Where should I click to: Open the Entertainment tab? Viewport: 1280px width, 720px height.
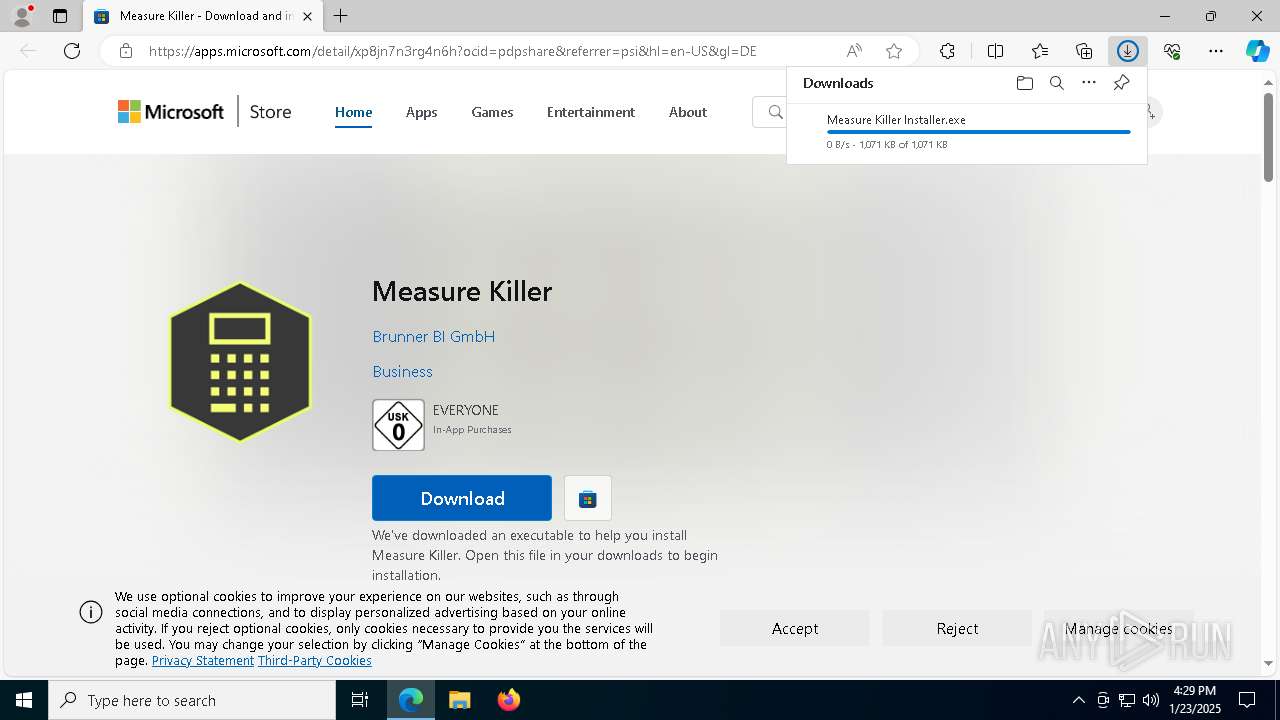pyautogui.click(x=590, y=112)
